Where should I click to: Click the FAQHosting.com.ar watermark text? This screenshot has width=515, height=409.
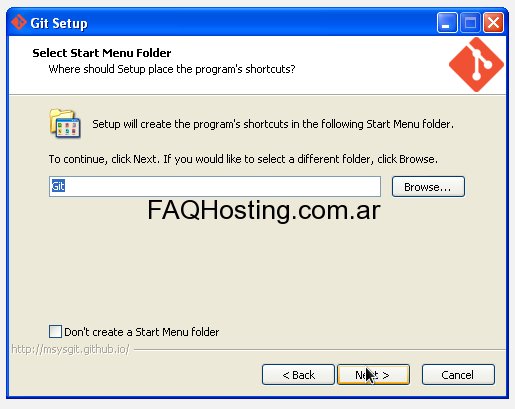(x=264, y=210)
